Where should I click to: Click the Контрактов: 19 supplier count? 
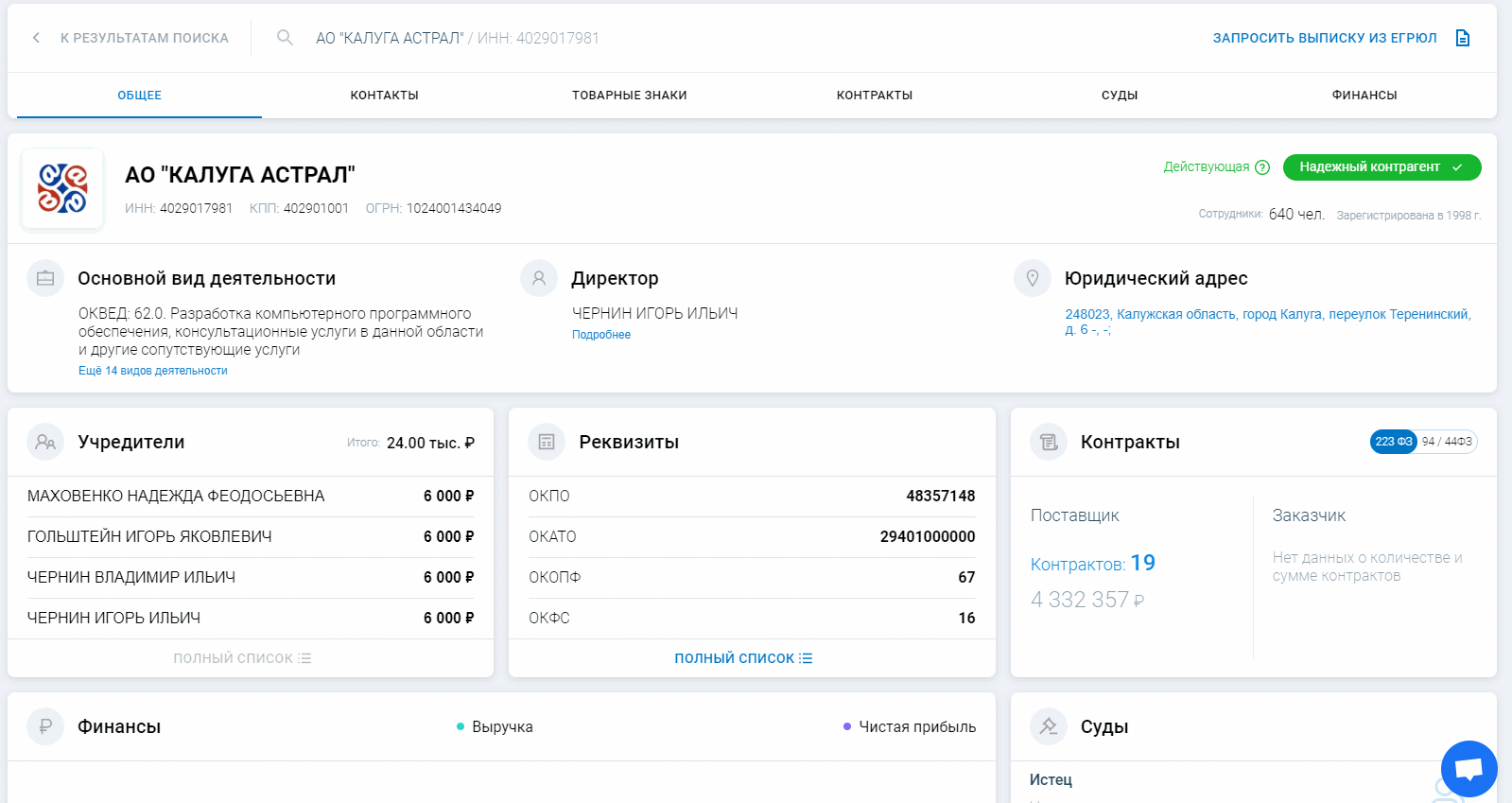tap(1093, 564)
